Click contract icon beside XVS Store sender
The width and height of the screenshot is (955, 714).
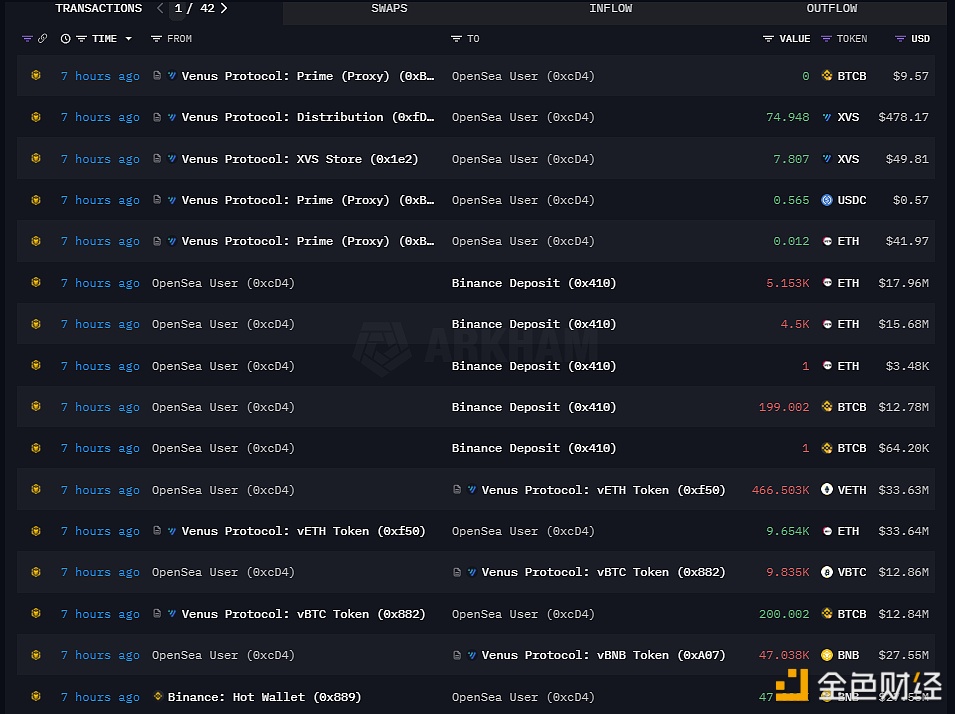click(x=157, y=158)
